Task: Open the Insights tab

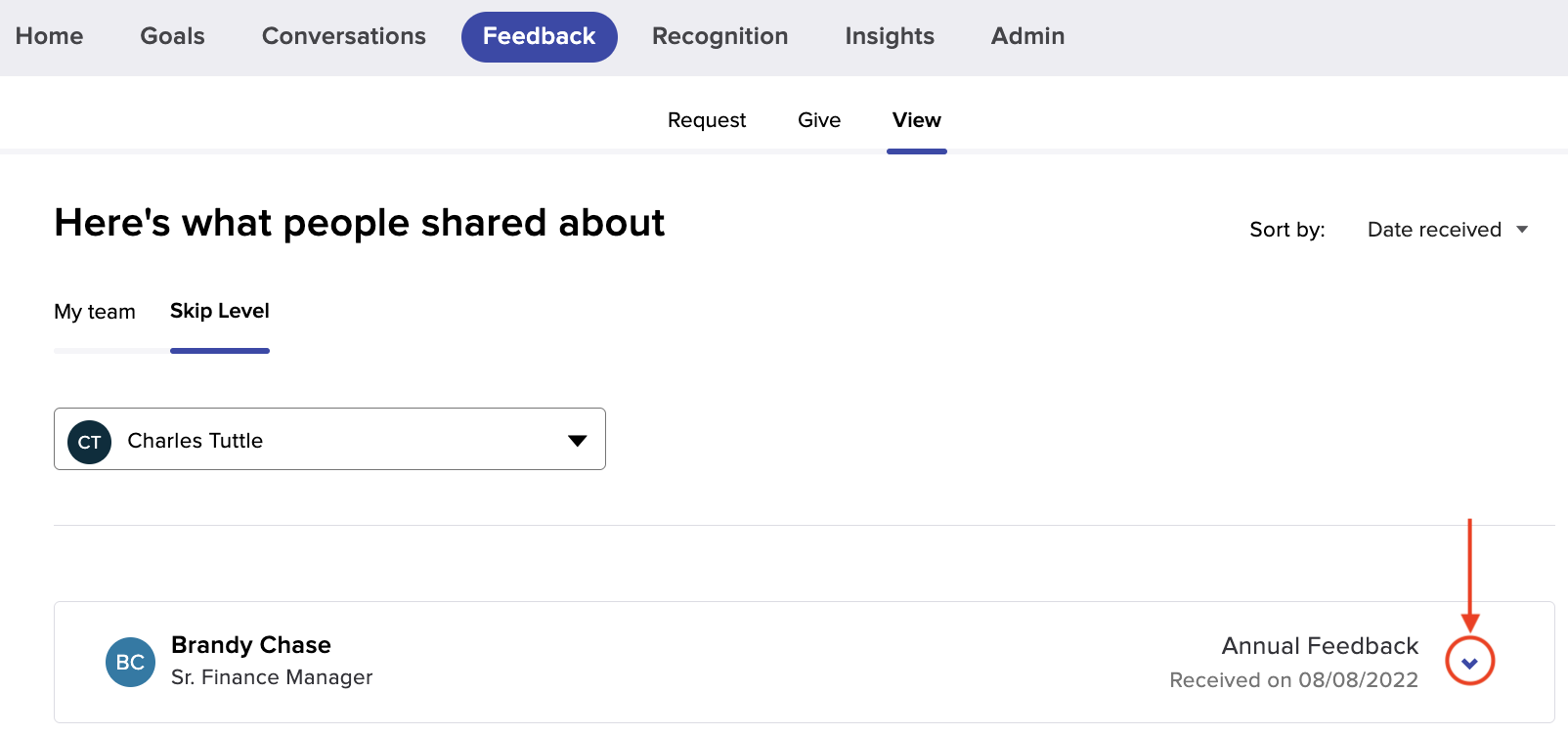Action: click(890, 36)
